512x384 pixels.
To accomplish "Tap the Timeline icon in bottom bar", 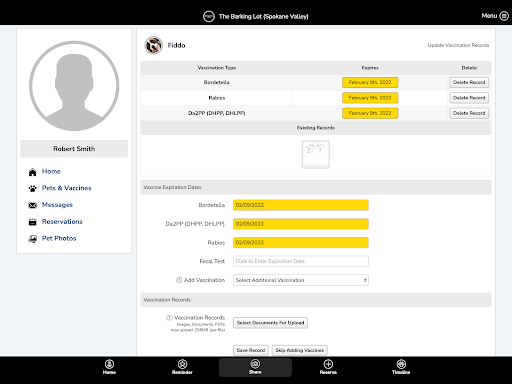I will (x=401, y=364).
